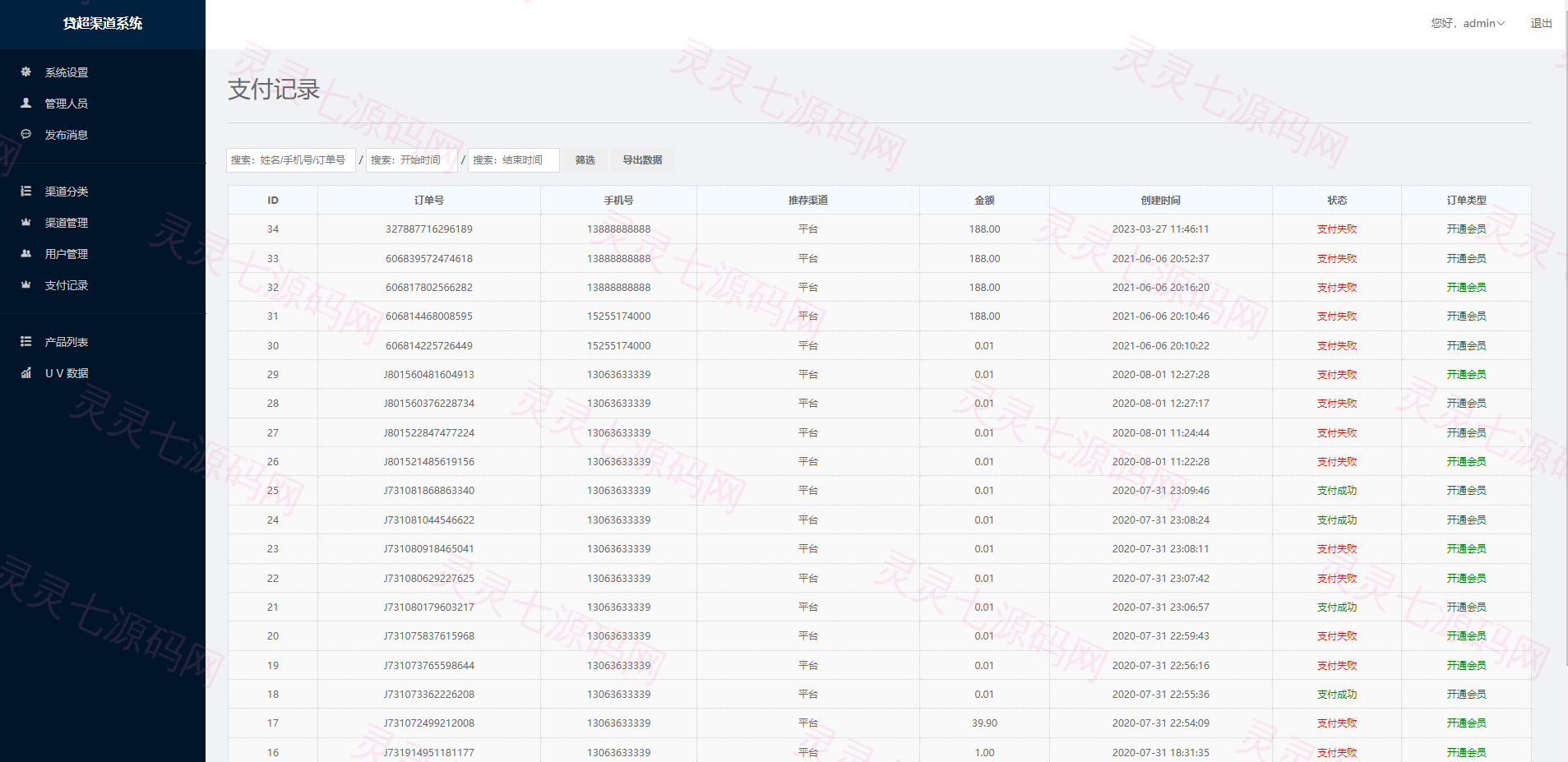Click the list icon beside 渠道分类
1568x762 pixels.
[26, 191]
